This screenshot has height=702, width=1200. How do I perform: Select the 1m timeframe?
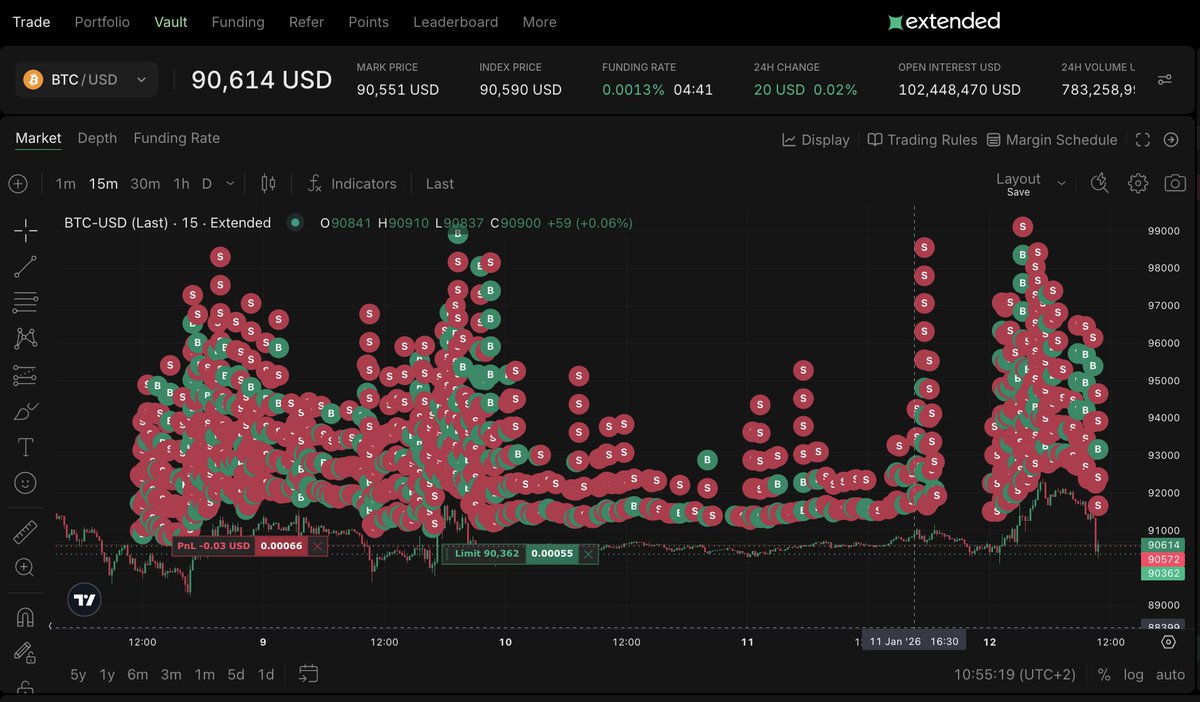click(x=66, y=183)
